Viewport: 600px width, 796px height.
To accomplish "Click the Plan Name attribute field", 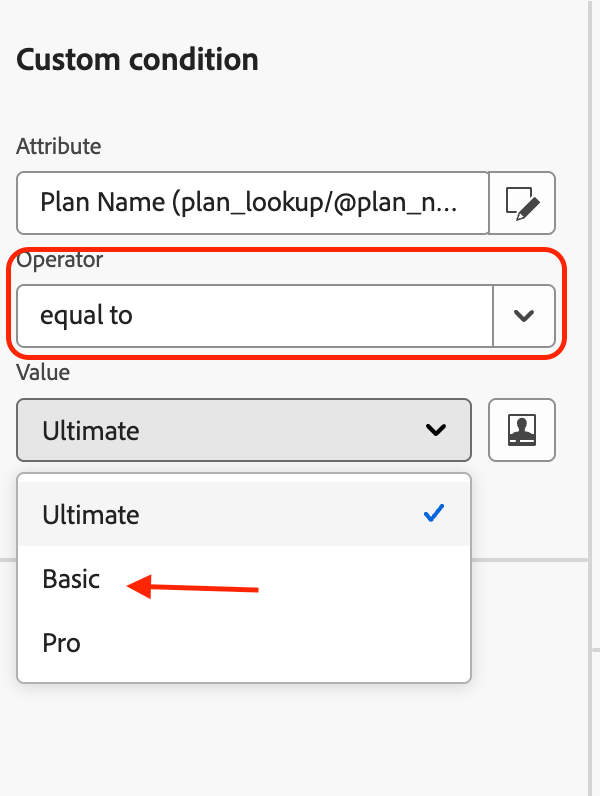I will [252, 203].
